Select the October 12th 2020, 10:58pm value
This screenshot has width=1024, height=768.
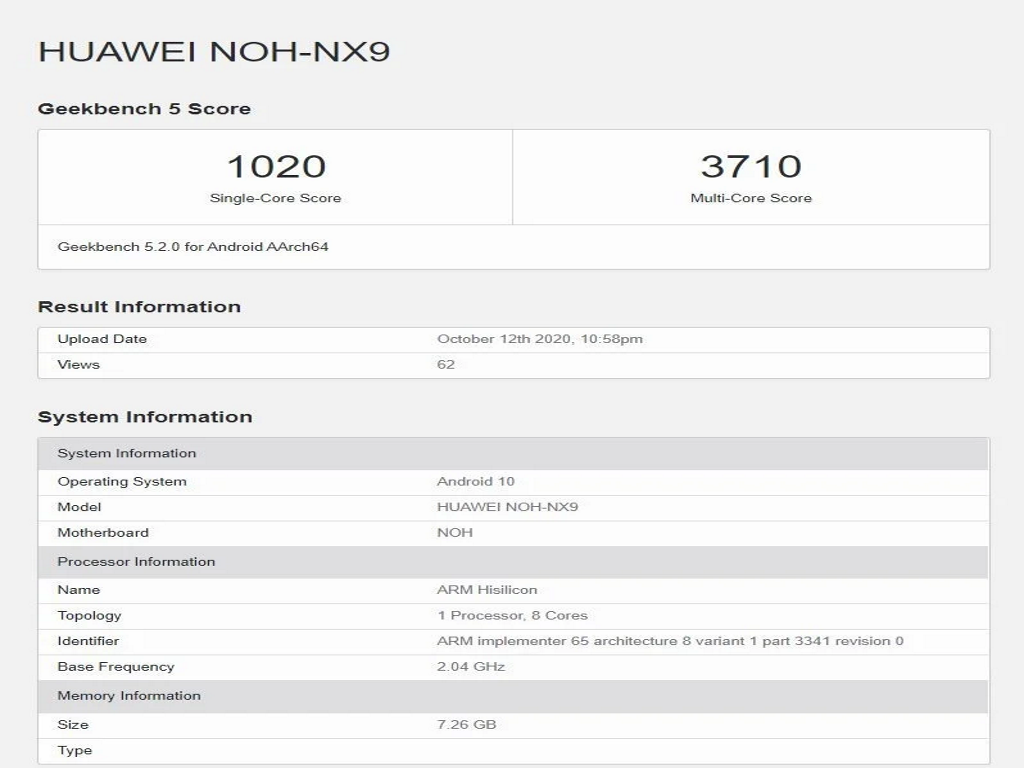tap(540, 339)
